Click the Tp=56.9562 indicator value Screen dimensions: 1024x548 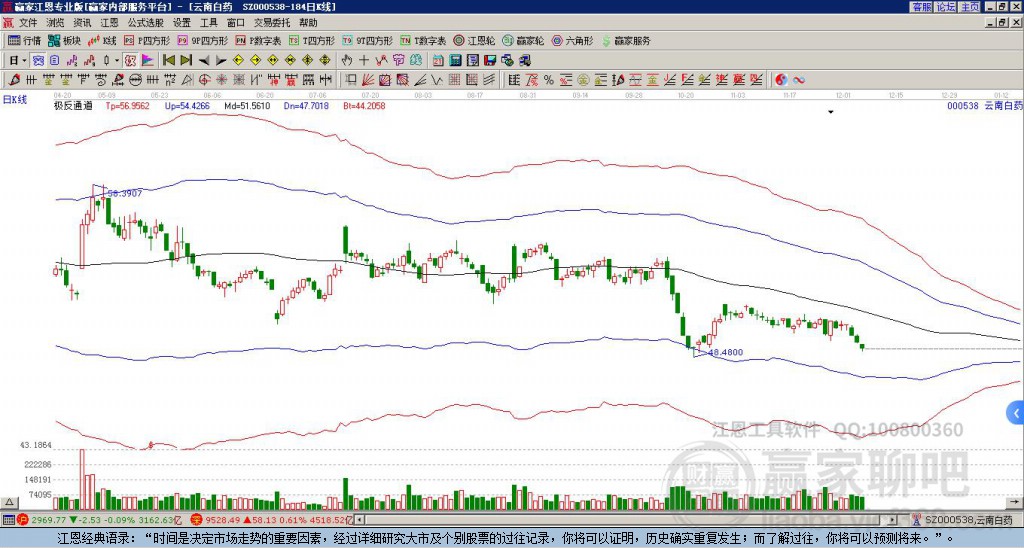tap(127, 105)
